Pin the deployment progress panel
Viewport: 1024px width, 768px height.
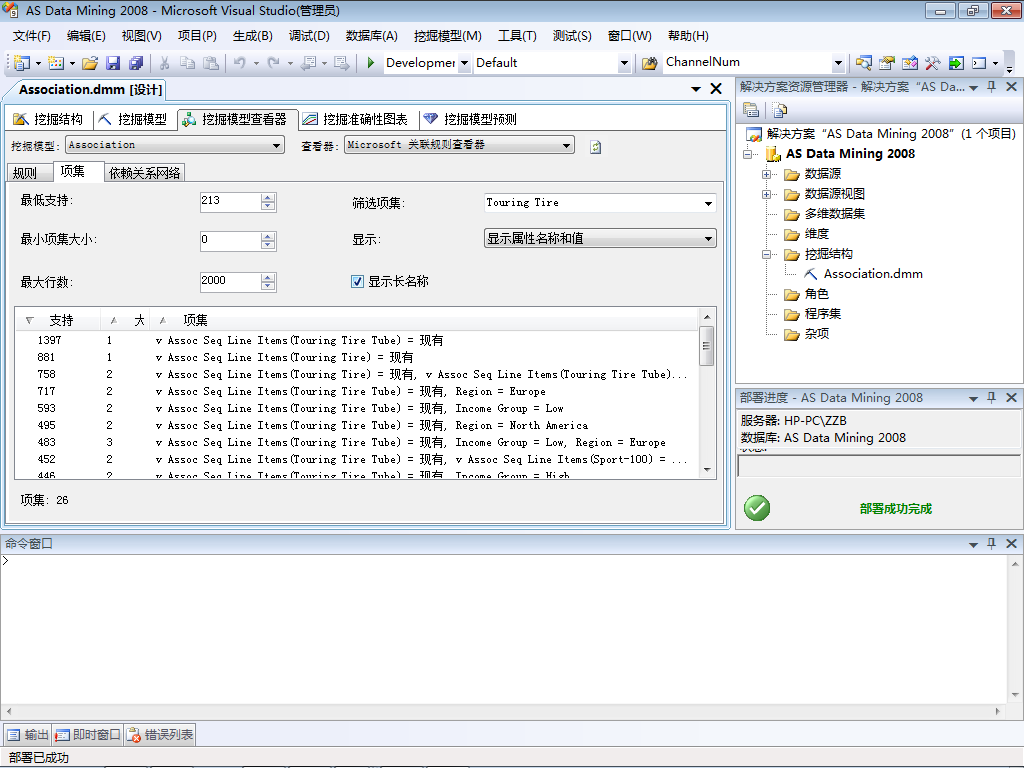click(991, 398)
